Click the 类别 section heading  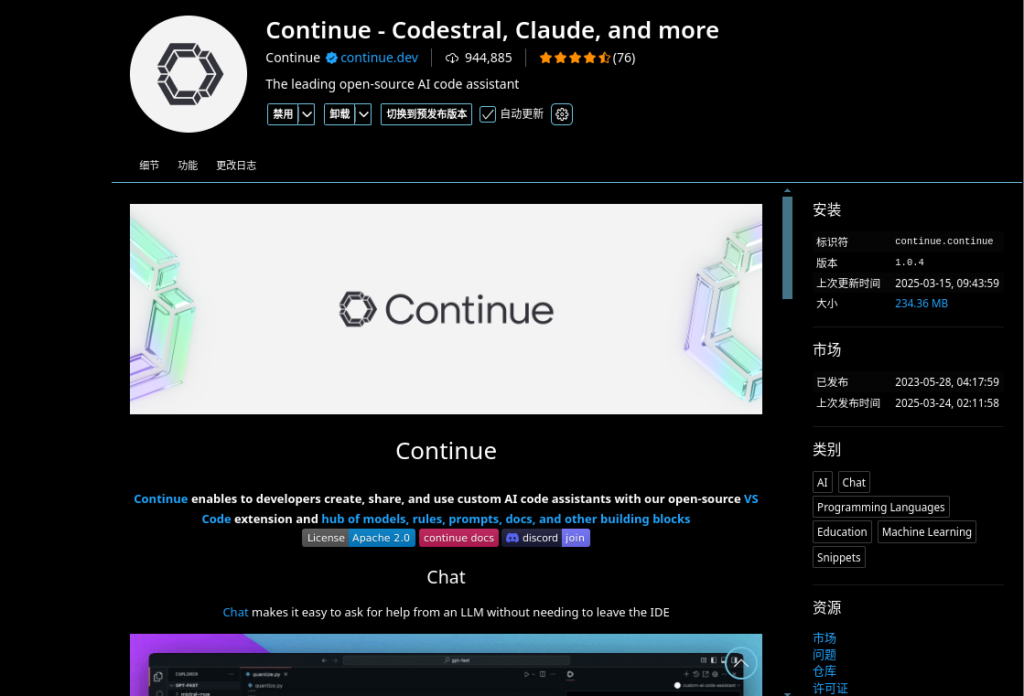[827, 449]
